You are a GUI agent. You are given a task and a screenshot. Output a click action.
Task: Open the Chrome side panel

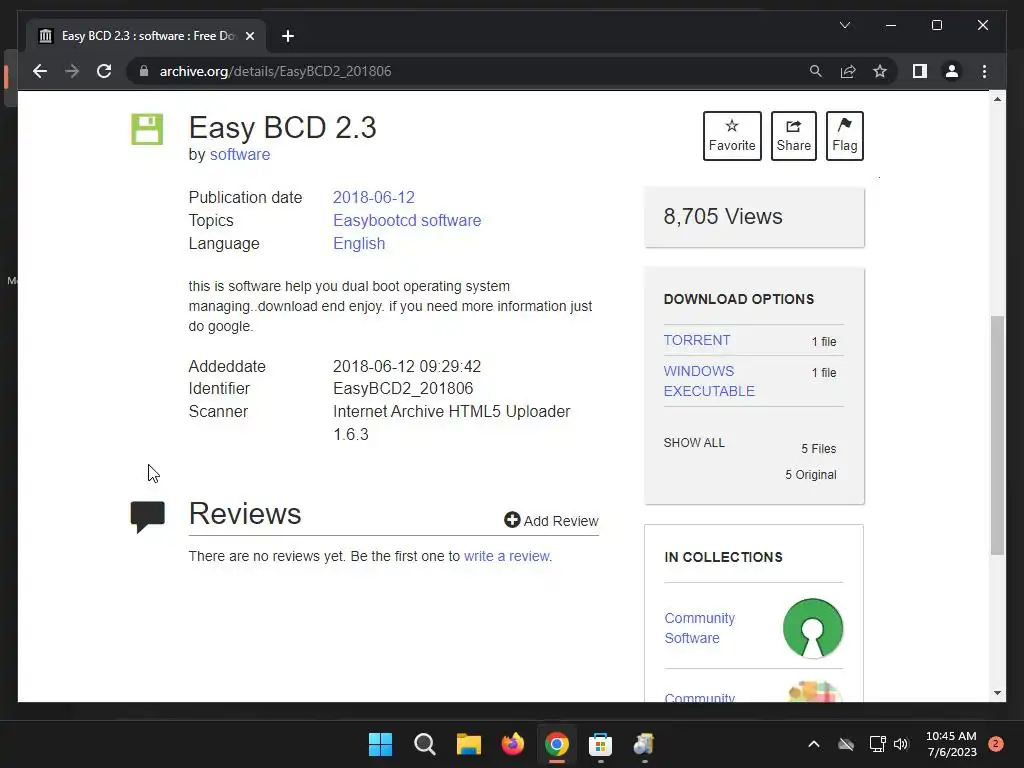point(920,71)
